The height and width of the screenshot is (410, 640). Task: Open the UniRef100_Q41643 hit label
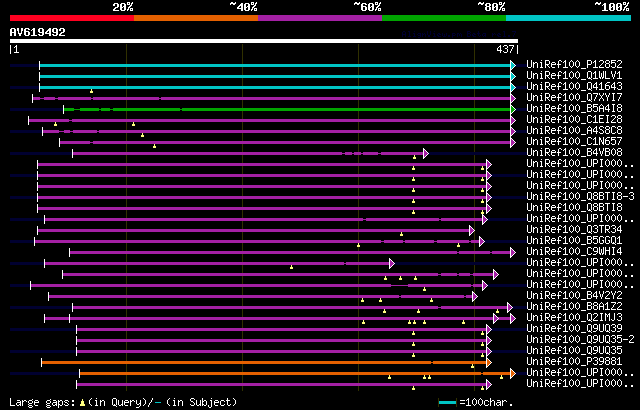pyautogui.click(x=574, y=86)
